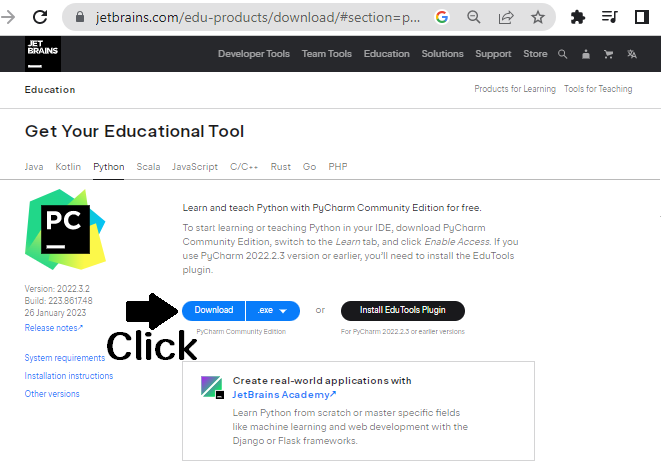Image resolution: width=661 pixels, height=466 pixels.
Task: Open the Education nav menu
Action: (387, 54)
